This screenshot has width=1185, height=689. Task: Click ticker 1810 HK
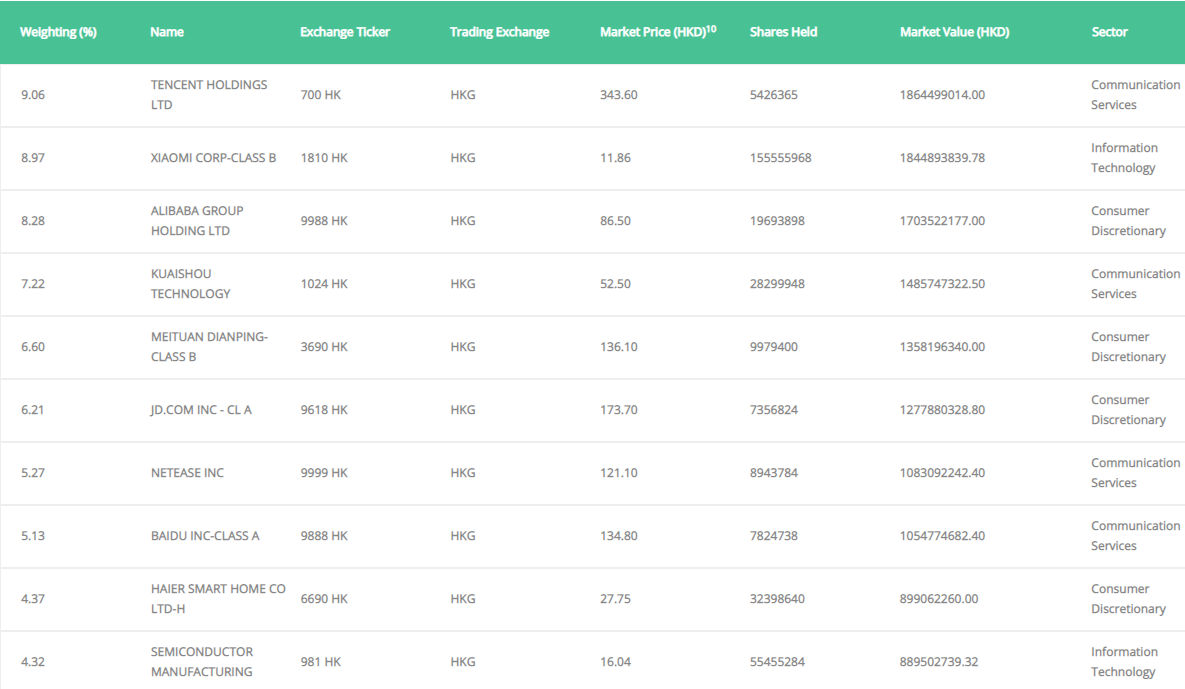324,158
